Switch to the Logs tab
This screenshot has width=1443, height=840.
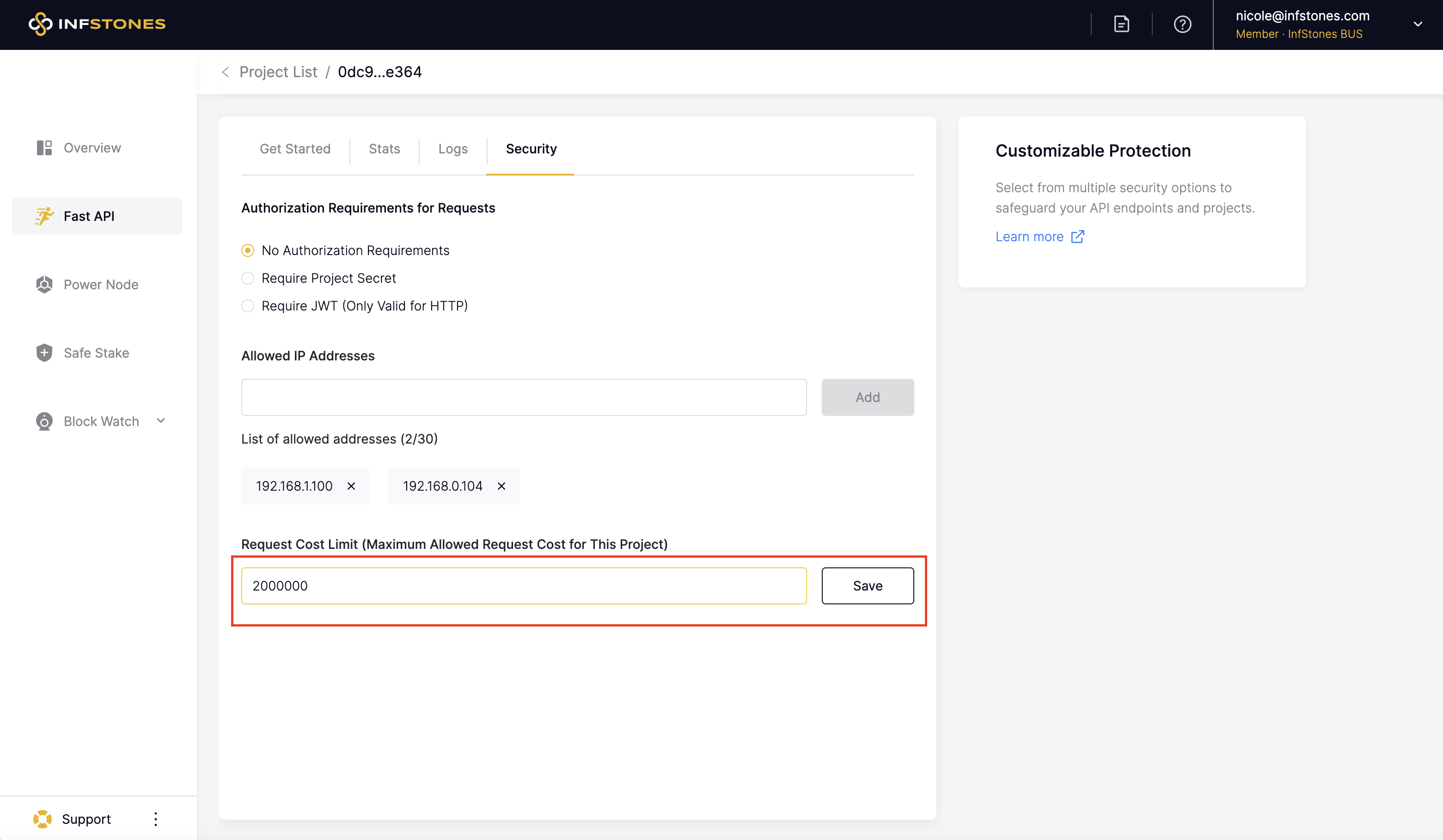[x=452, y=149]
